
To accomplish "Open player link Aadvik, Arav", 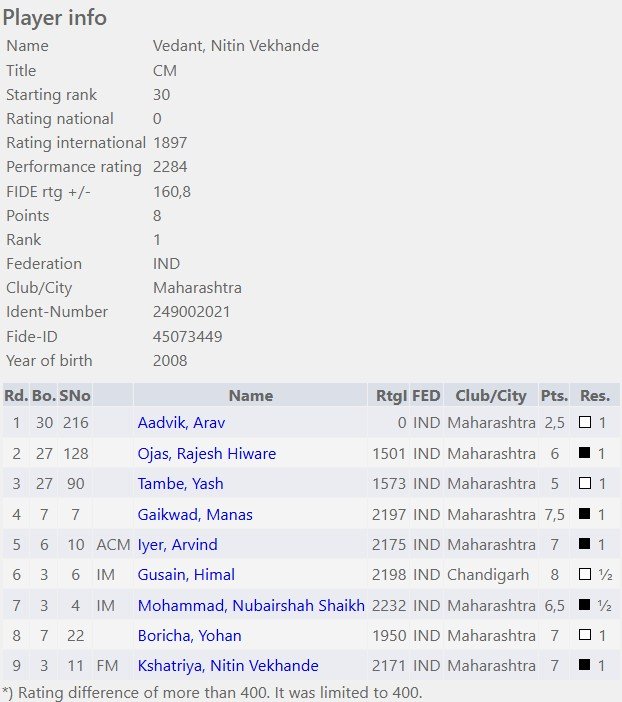I will [181, 423].
